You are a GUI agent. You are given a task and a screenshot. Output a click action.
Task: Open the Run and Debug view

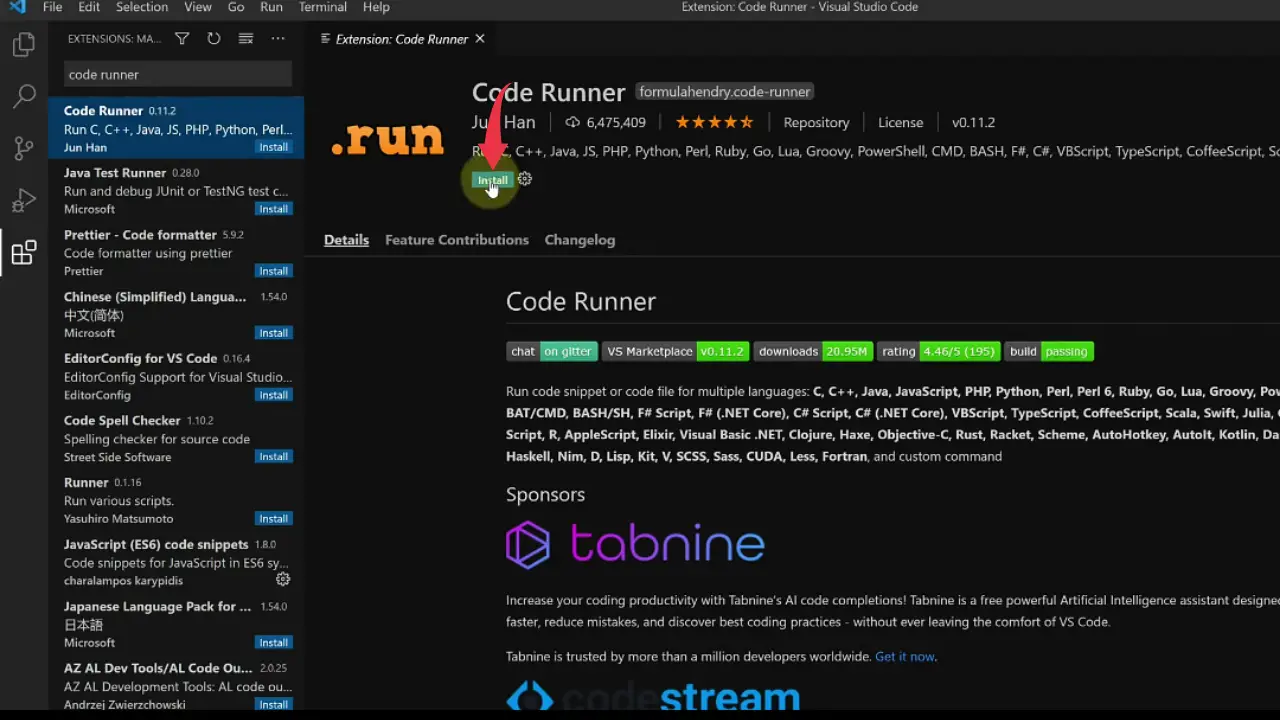coord(23,201)
